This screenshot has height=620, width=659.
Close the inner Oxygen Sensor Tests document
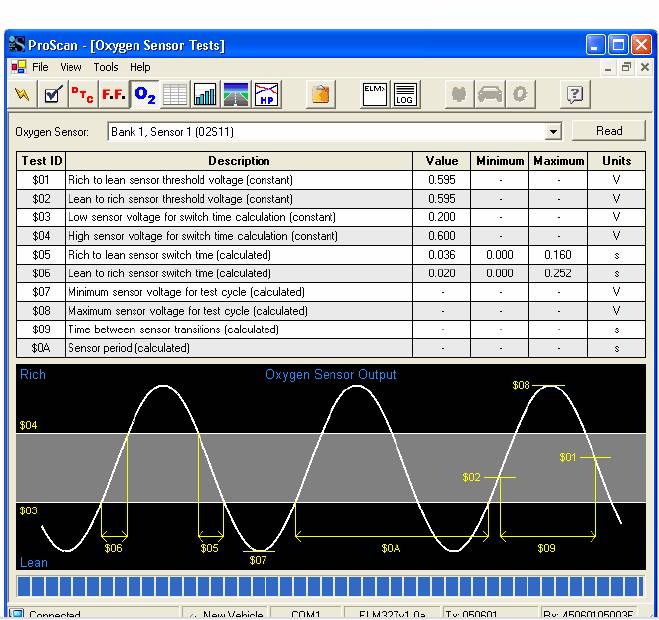tap(645, 67)
